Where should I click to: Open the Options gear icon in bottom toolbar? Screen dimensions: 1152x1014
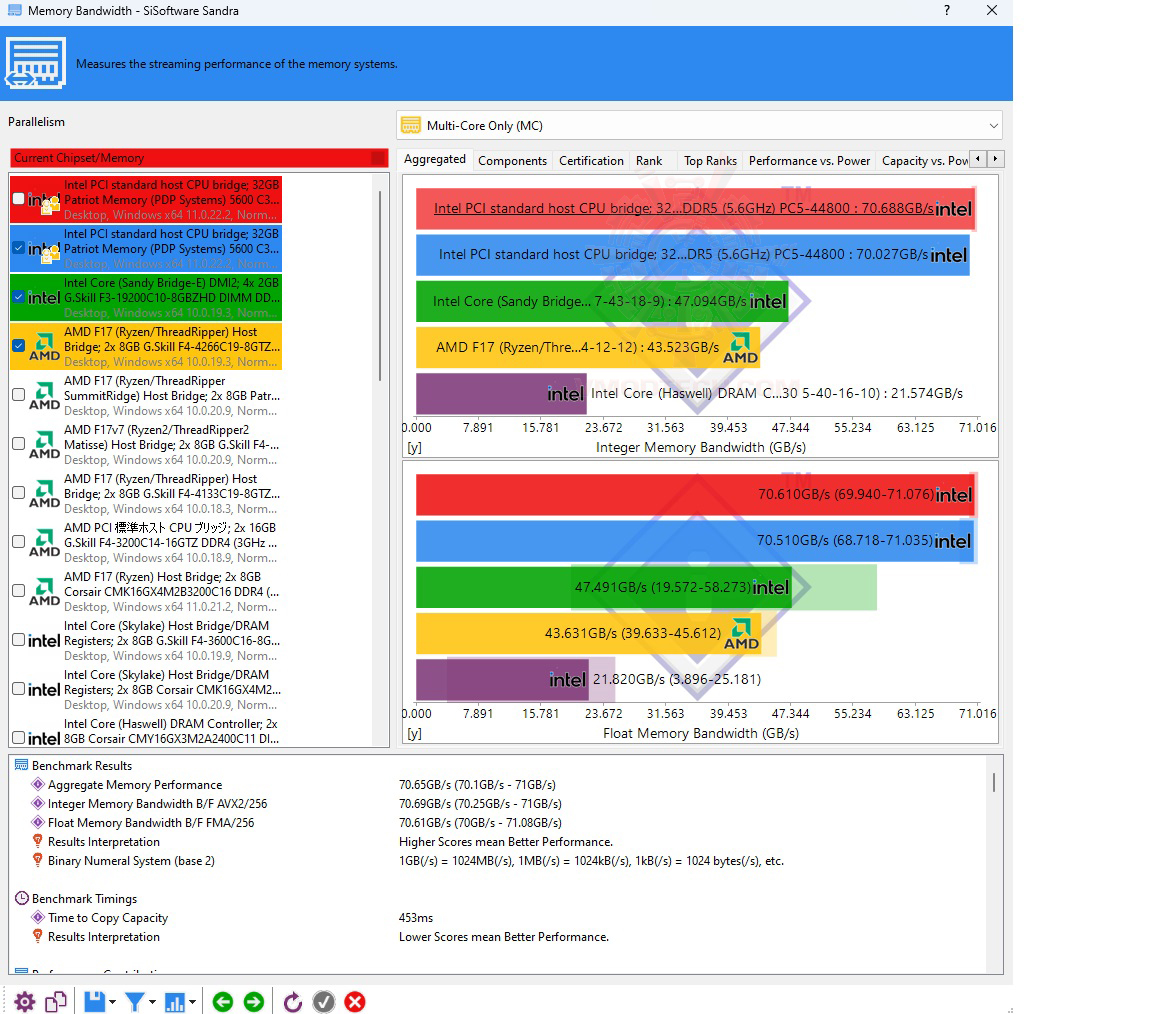coord(24,1002)
